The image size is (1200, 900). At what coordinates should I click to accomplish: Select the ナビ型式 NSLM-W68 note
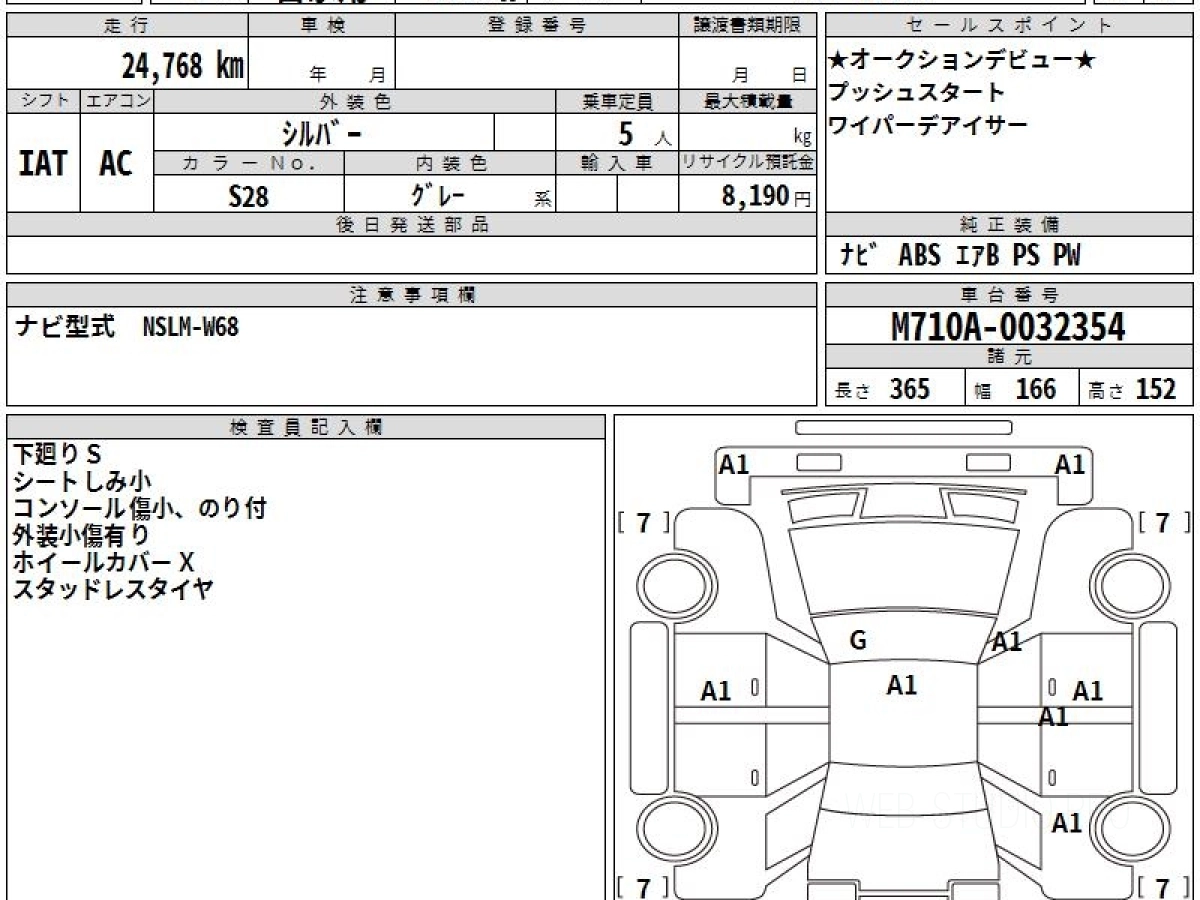pyautogui.click(x=127, y=327)
